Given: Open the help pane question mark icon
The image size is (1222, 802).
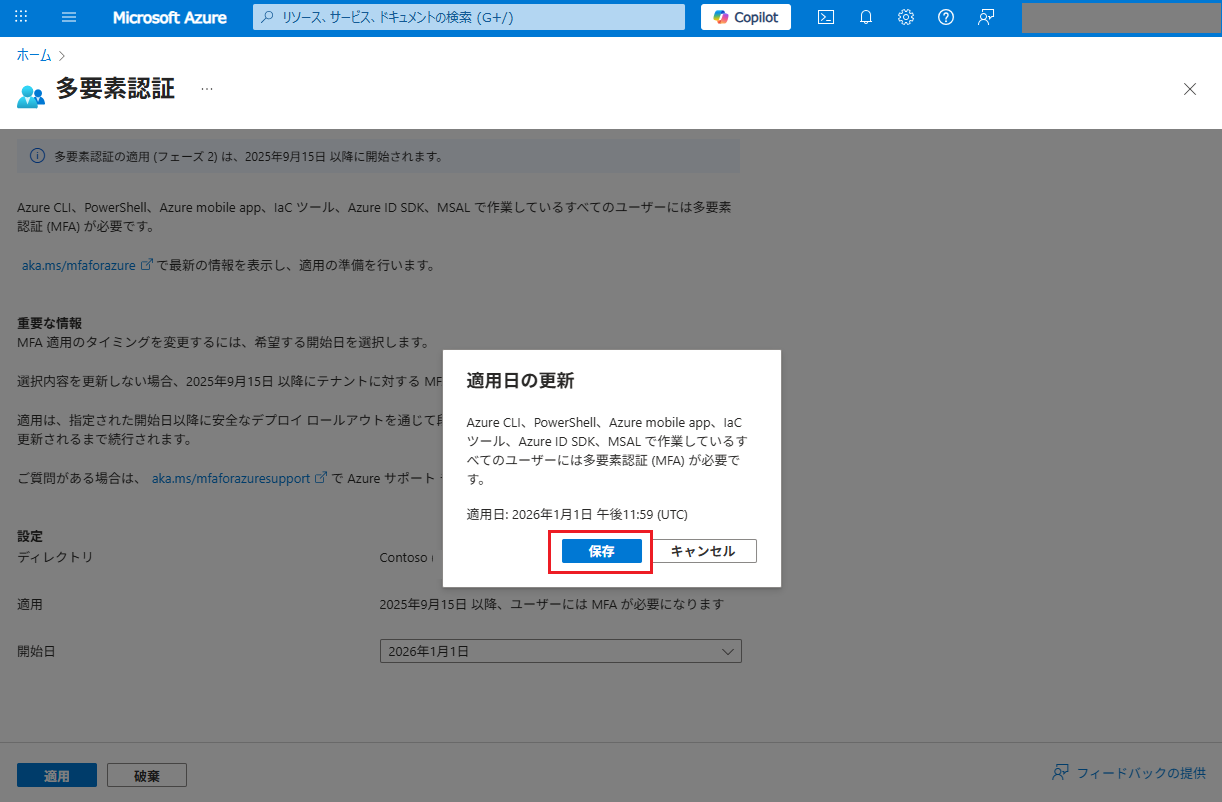Looking at the screenshot, I should 946,17.
